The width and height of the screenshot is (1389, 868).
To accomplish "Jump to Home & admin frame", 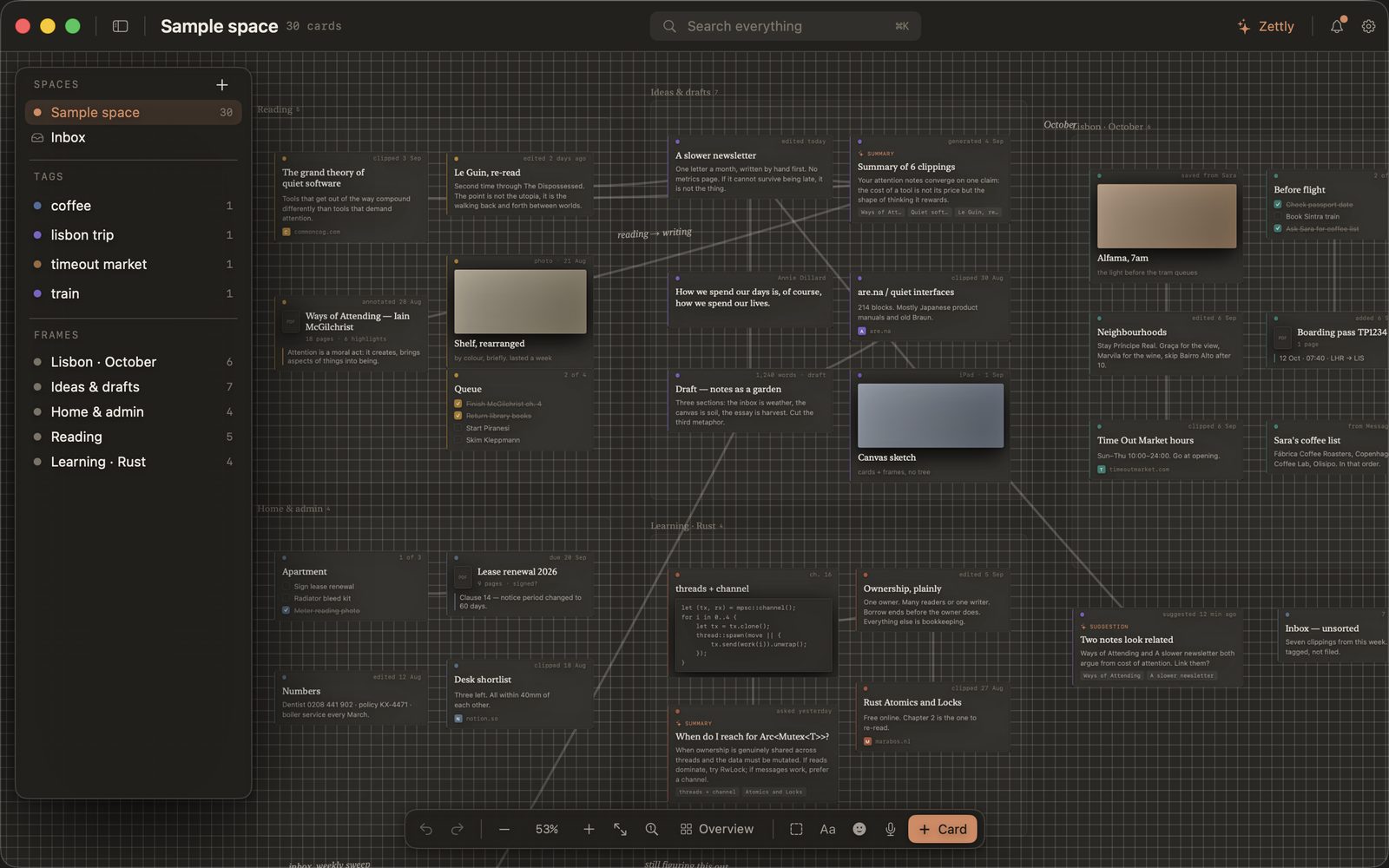I will pyautogui.click(x=133, y=411).
